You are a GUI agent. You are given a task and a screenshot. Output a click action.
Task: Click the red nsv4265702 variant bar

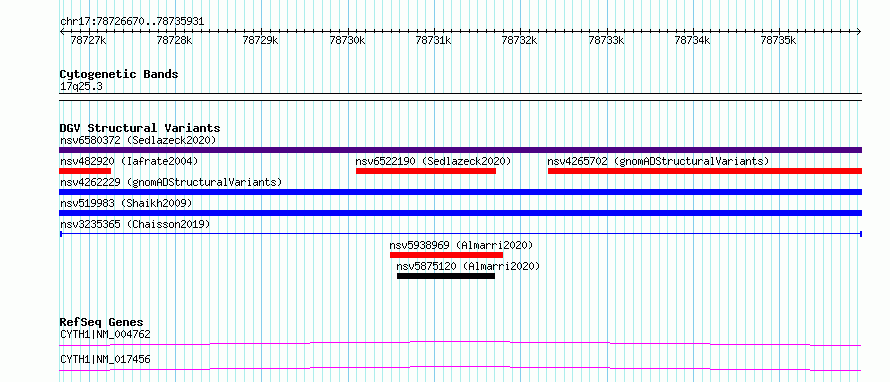tap(705, 171)
